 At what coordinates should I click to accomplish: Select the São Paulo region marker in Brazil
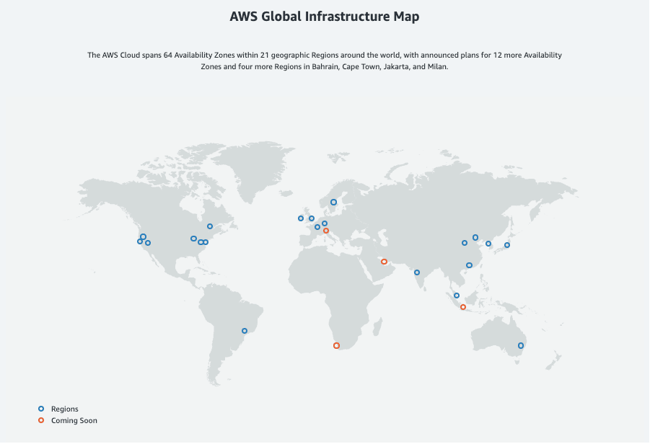coord(244,331)
